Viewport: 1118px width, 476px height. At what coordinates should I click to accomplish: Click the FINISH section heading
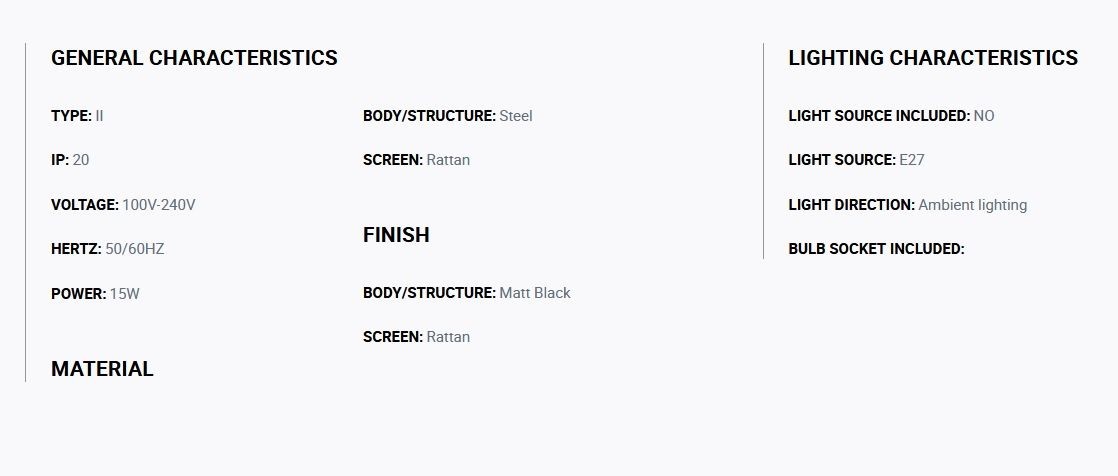[396, 234]
